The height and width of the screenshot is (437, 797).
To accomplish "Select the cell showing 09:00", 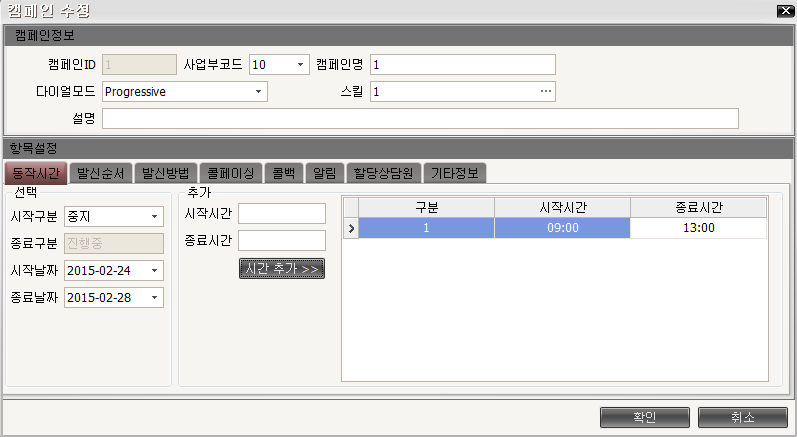I will 562,228.
